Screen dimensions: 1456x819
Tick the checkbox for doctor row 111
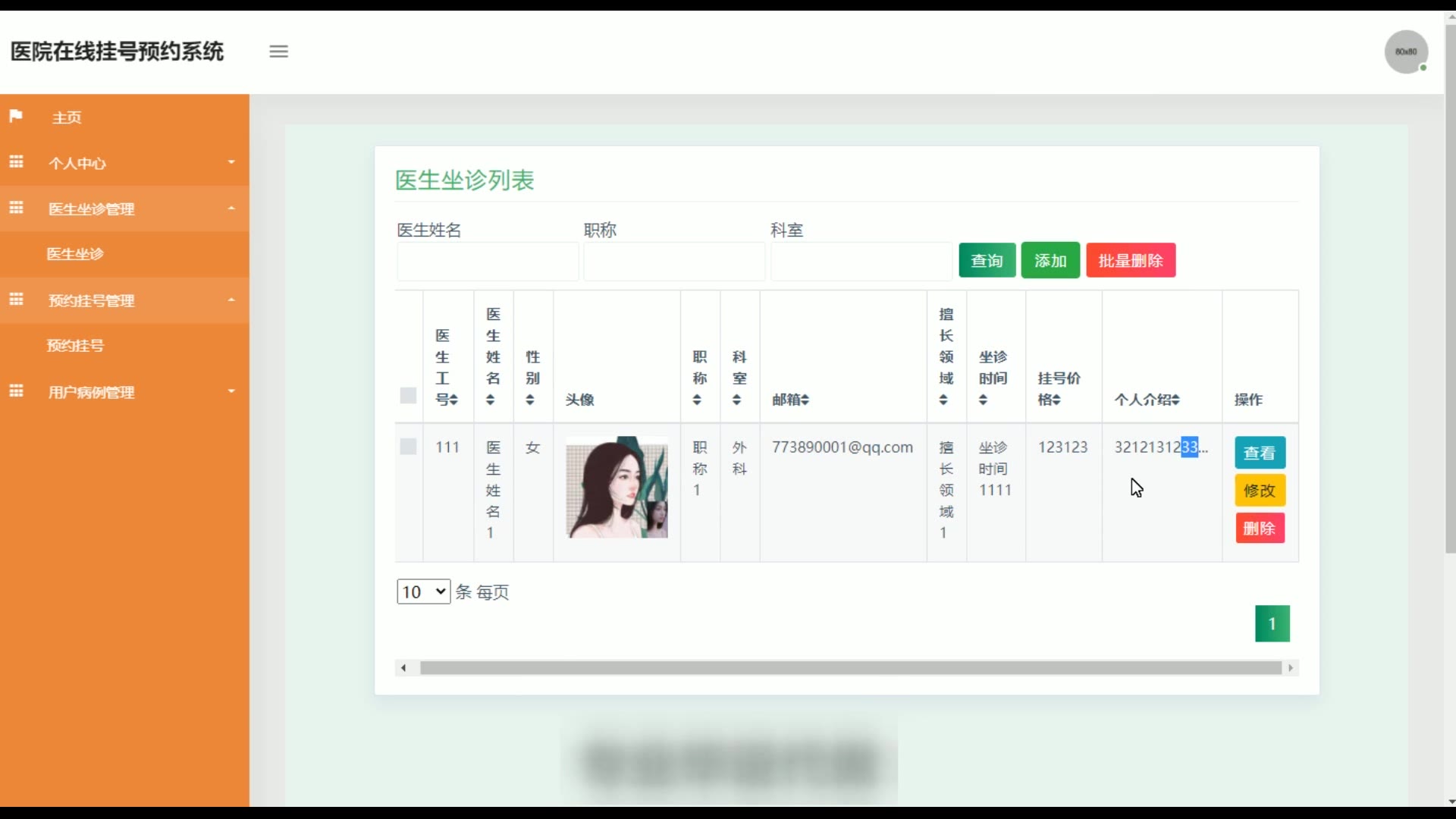click(408, 447)
